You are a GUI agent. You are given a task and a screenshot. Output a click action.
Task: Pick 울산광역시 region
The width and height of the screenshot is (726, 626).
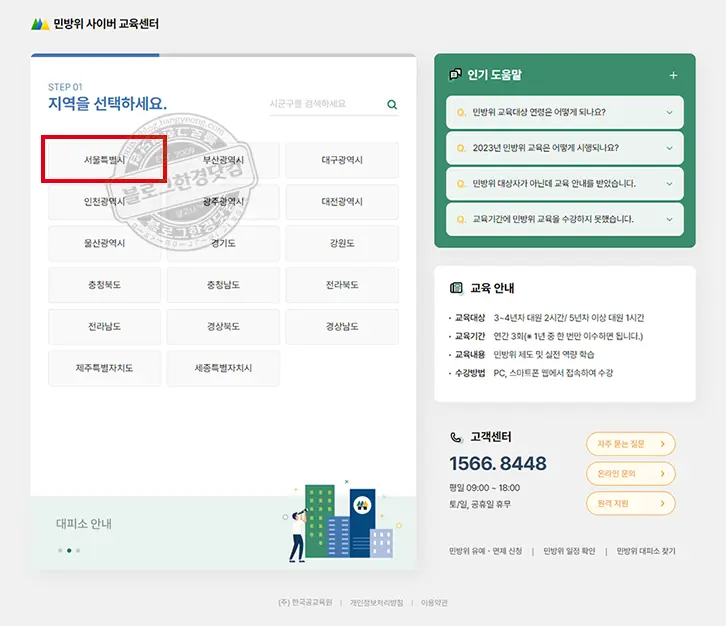105,243
